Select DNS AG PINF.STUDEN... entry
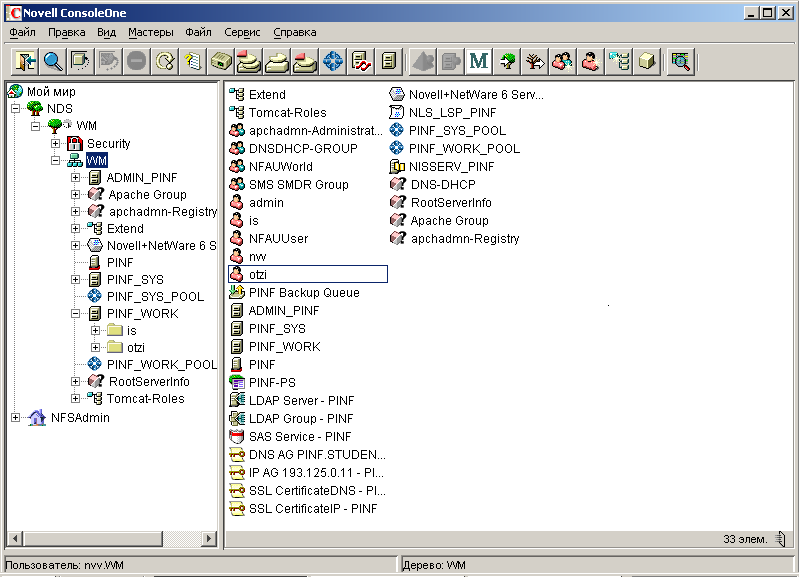This screenshot has width=799, height=577. tap(317, 454)
